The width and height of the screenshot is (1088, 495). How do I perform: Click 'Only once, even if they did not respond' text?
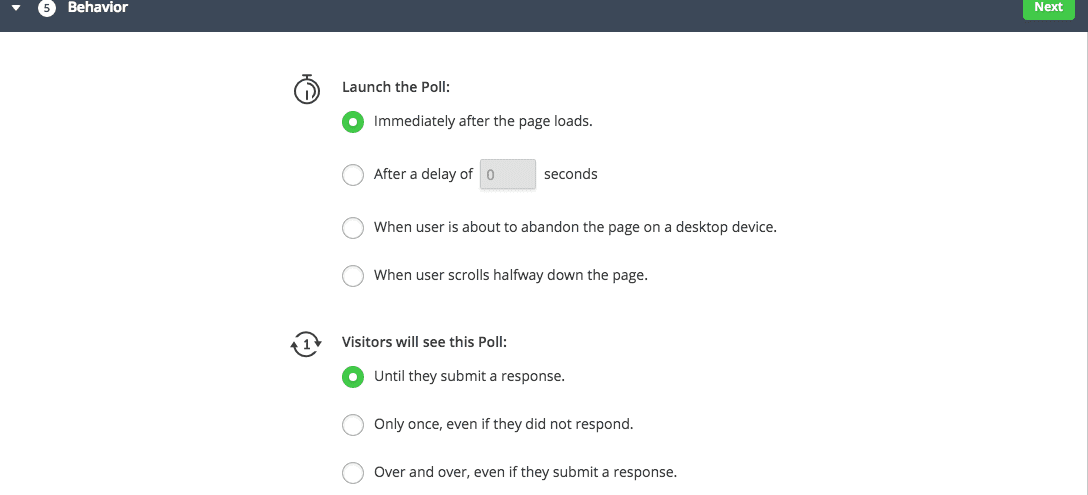(503, 424)
